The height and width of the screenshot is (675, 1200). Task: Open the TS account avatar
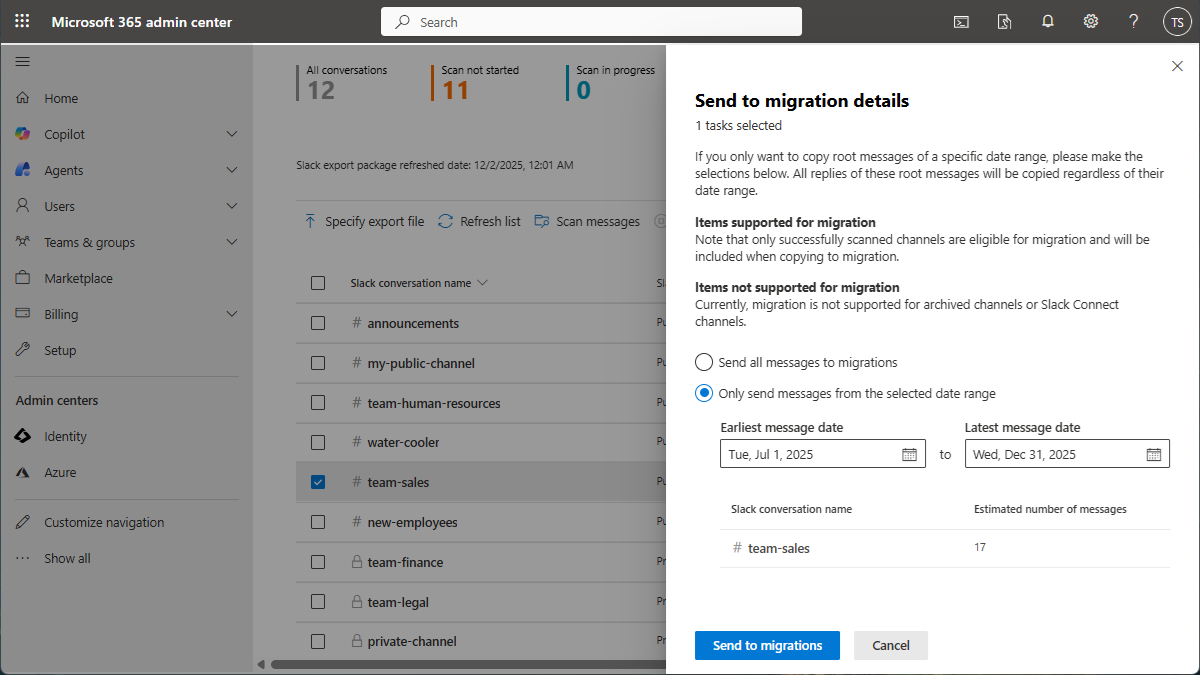[1176, 22]
